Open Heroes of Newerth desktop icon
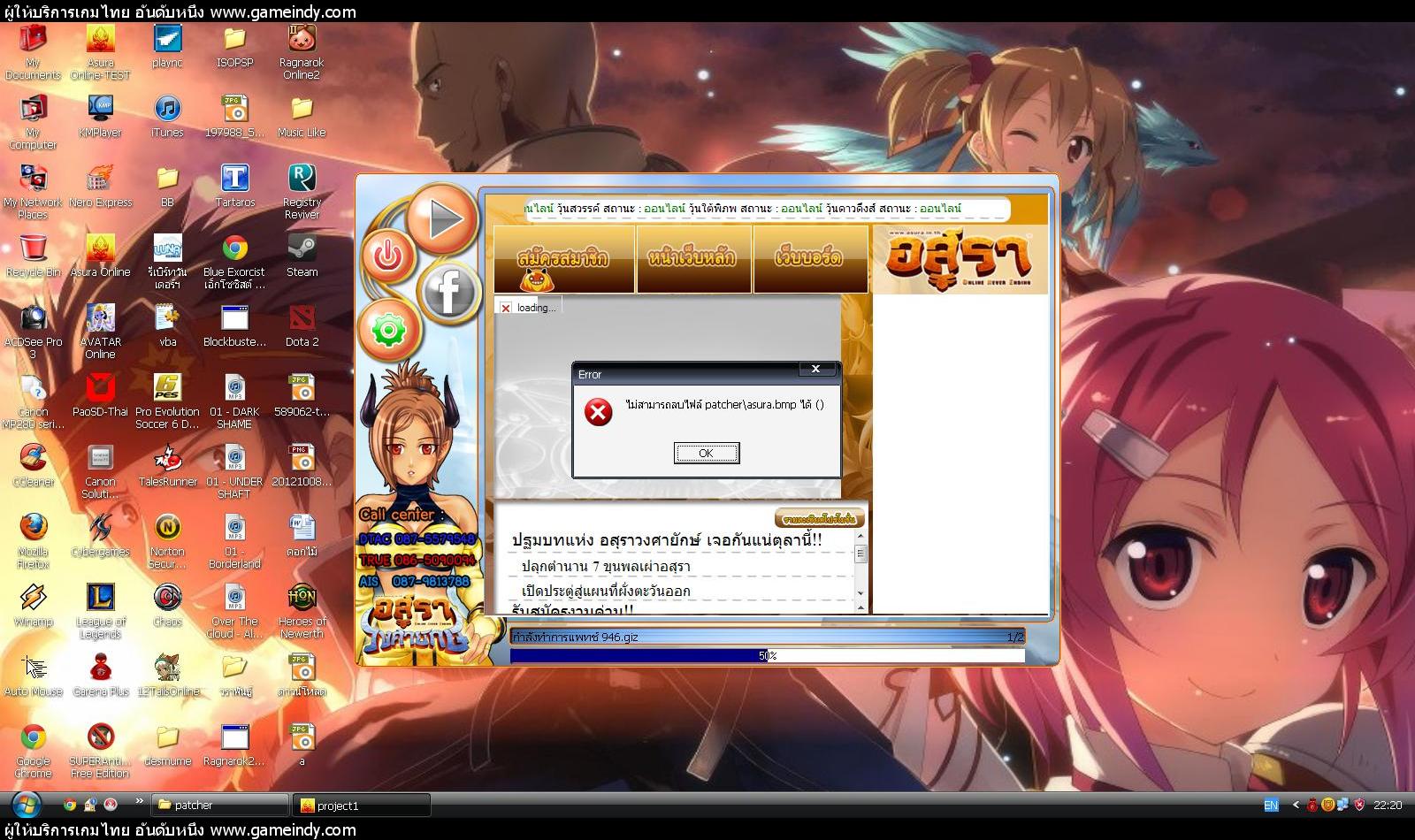 click(302, 612)
